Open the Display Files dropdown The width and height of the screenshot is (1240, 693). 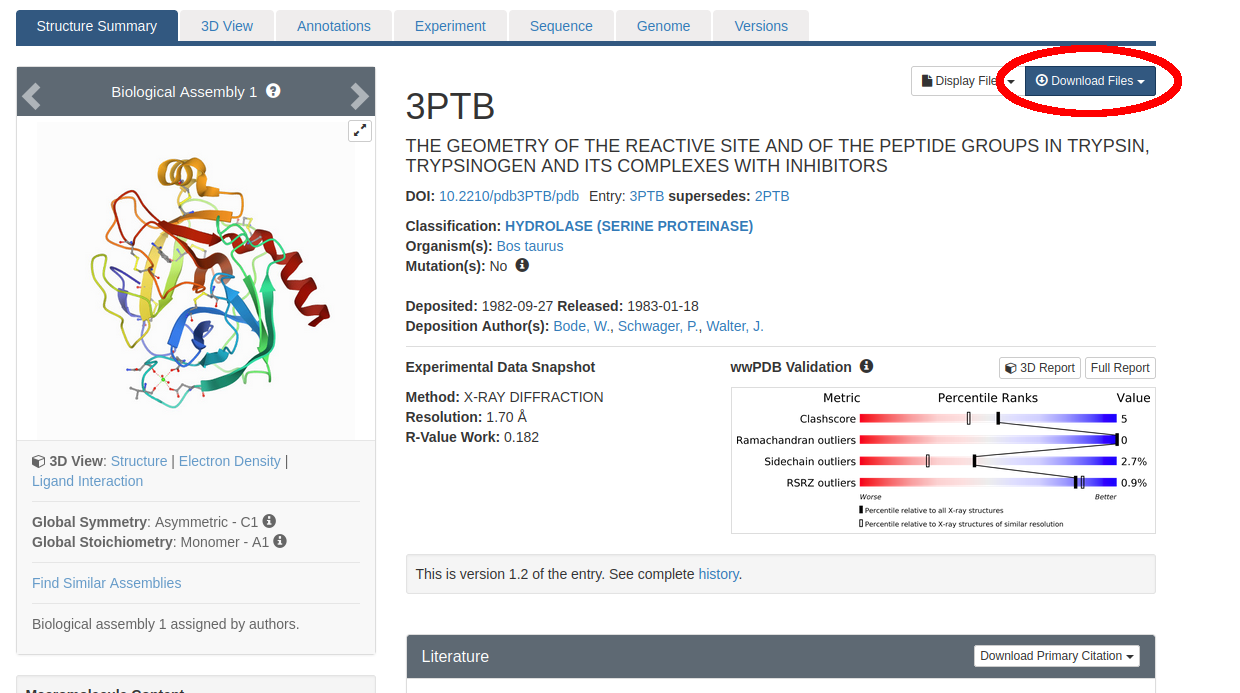[966, 81]
